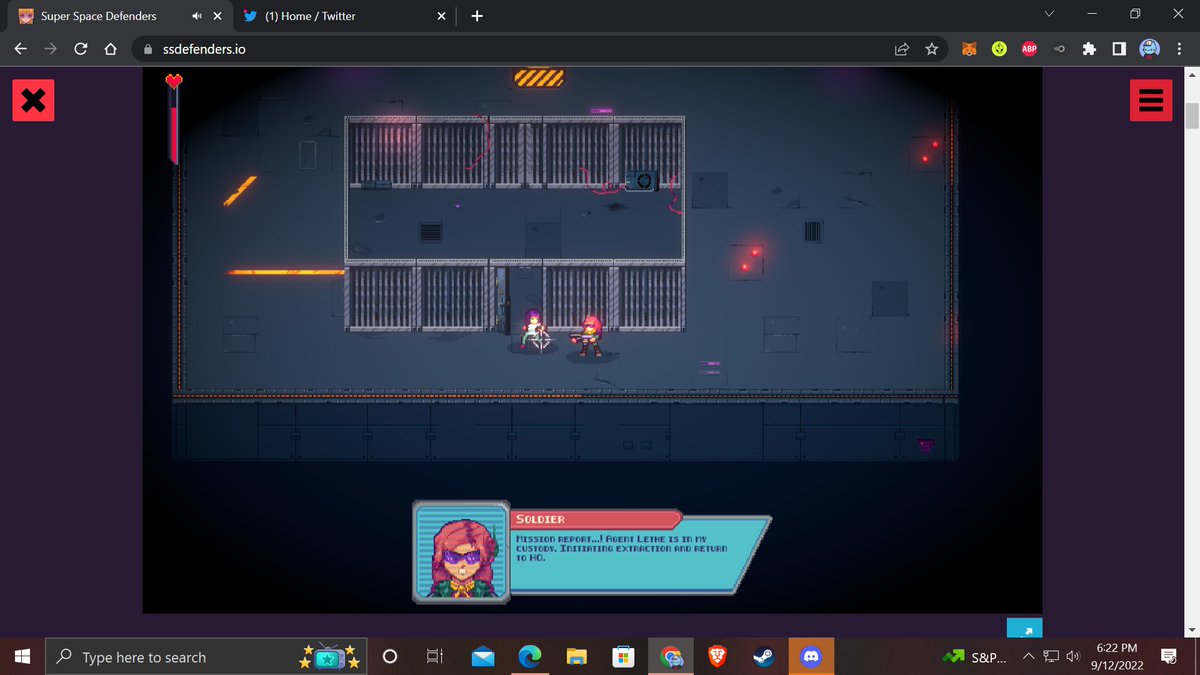1200x675 pixels.
Task: Click the Soldier character portrait
Action: coord(462,553)
